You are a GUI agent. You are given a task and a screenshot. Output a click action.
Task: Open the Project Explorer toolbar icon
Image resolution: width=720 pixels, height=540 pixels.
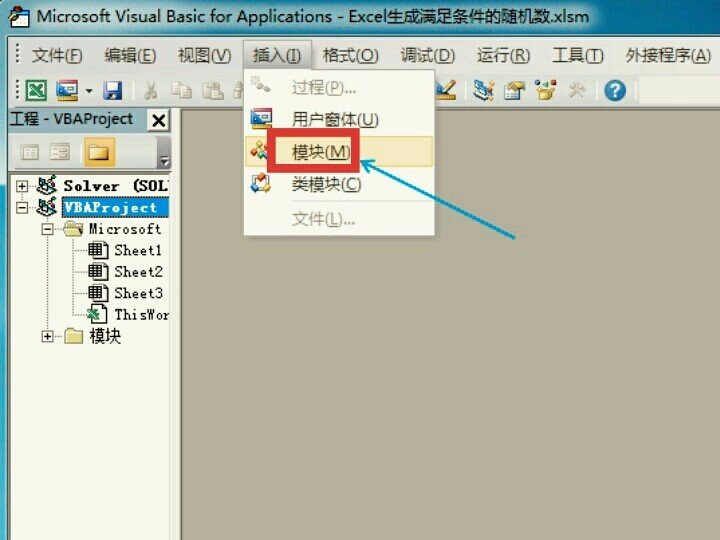pos(484,91)
